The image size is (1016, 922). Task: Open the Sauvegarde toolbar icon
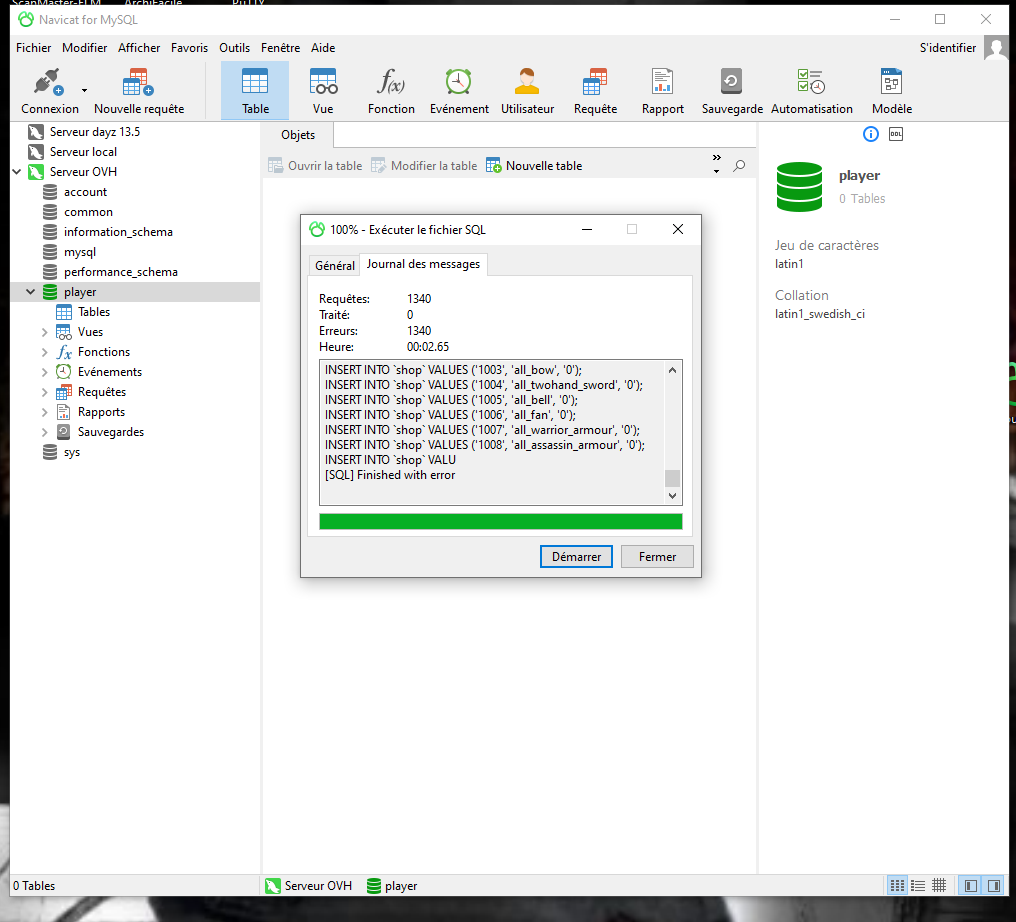(x=732, y=91)
